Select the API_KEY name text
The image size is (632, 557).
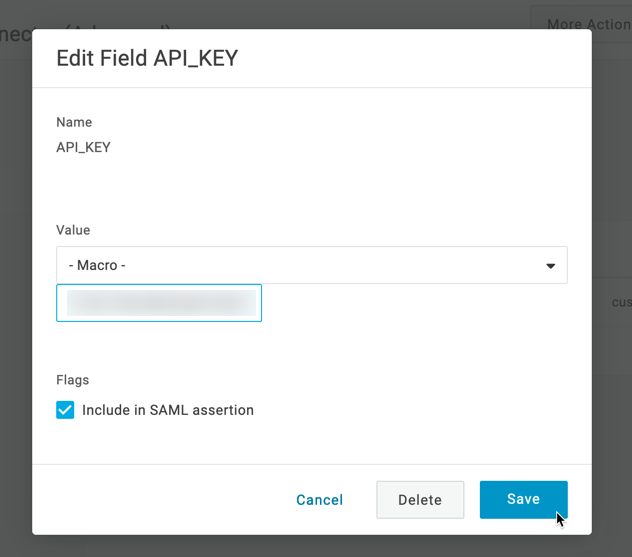[x=83, y=147]
